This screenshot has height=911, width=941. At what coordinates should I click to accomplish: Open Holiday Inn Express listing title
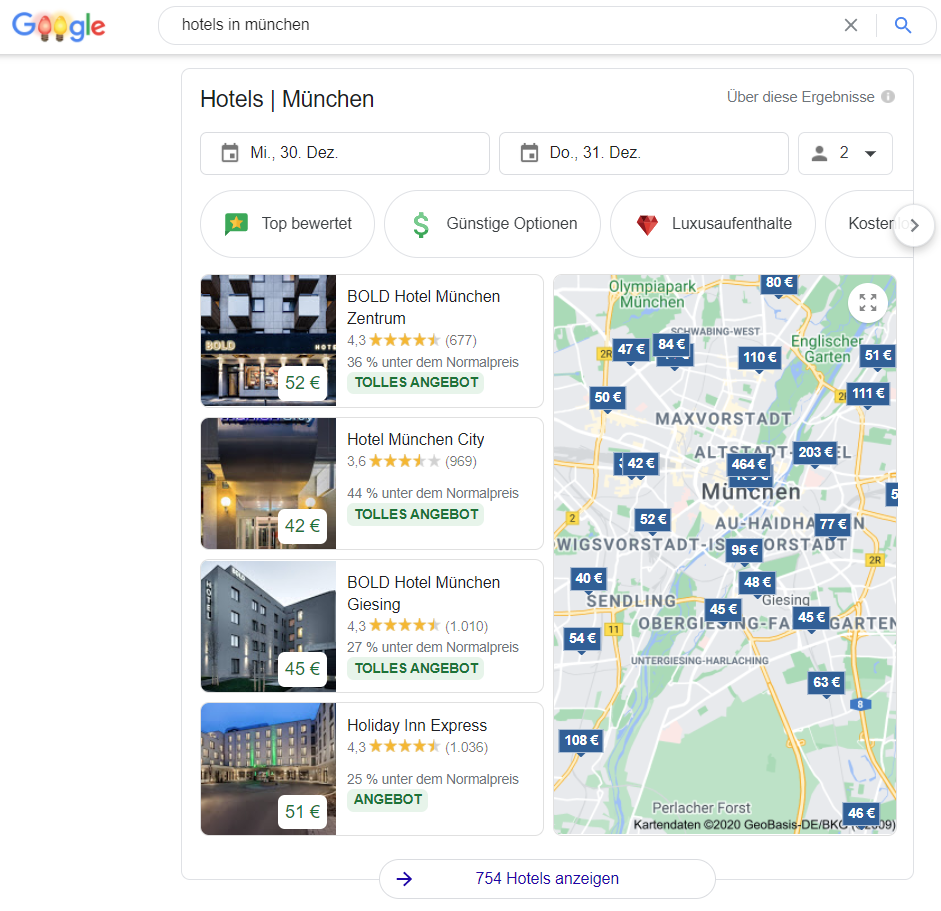click(x=416, y=725)
